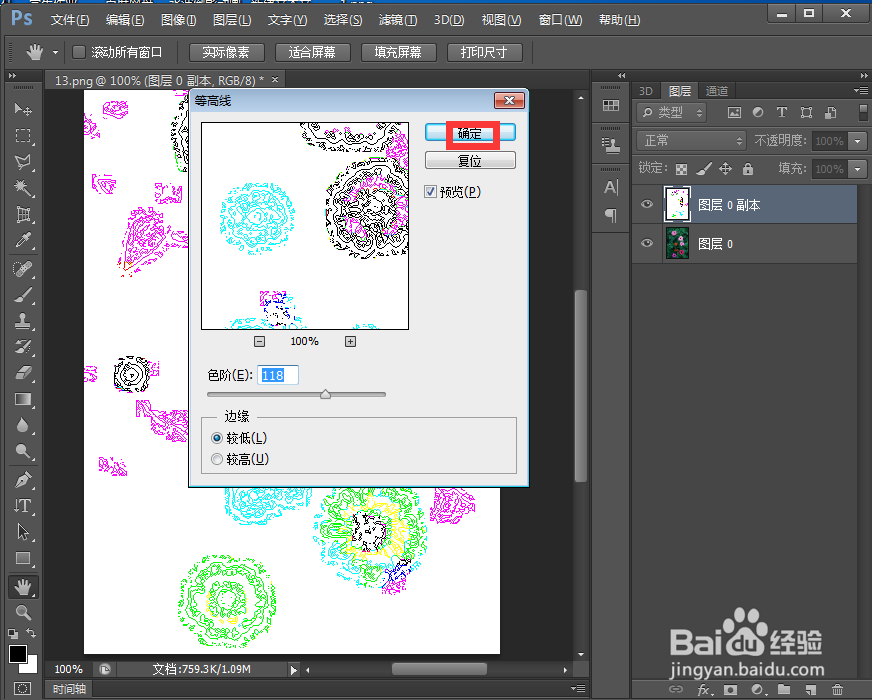The width and height of the screenshot is (872, 700).
Task: Switch to the 通道 tab
Action: [x=717, y=91]
